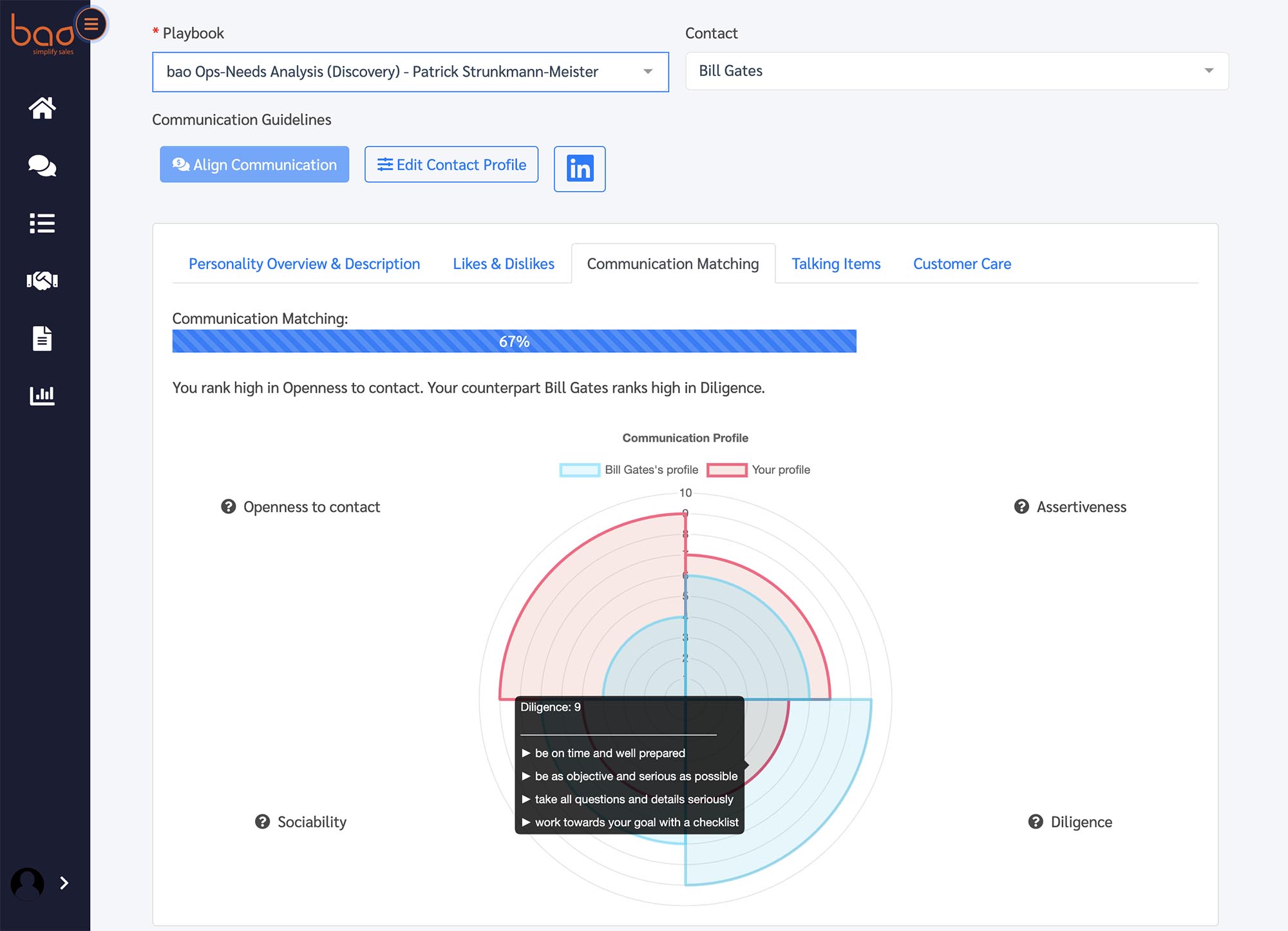Go to Home via house icon
This screenshot has width=1288, height=931.
click(x=43, y=108)
